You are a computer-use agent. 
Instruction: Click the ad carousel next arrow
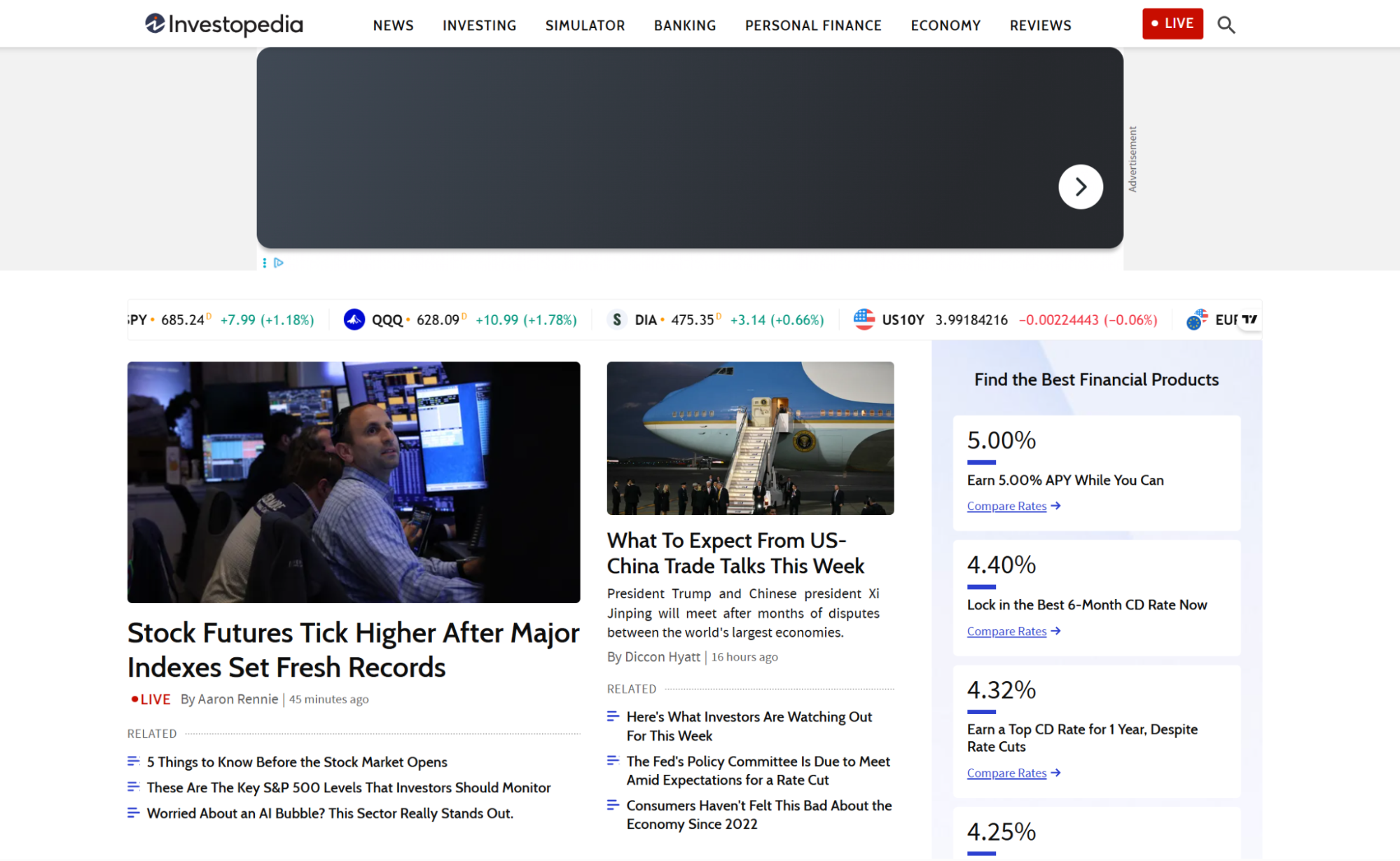click(x=1080, y=186)
